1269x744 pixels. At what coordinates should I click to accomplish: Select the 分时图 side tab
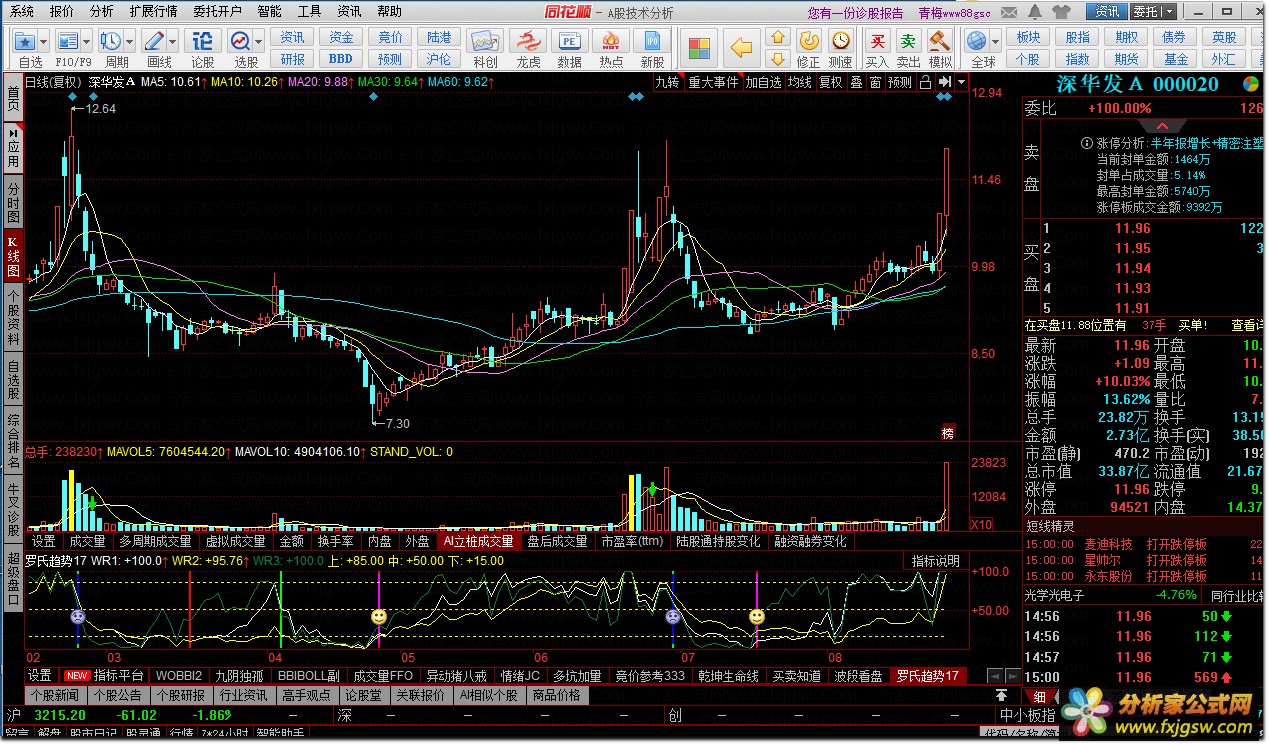click(x=13, y=202)
